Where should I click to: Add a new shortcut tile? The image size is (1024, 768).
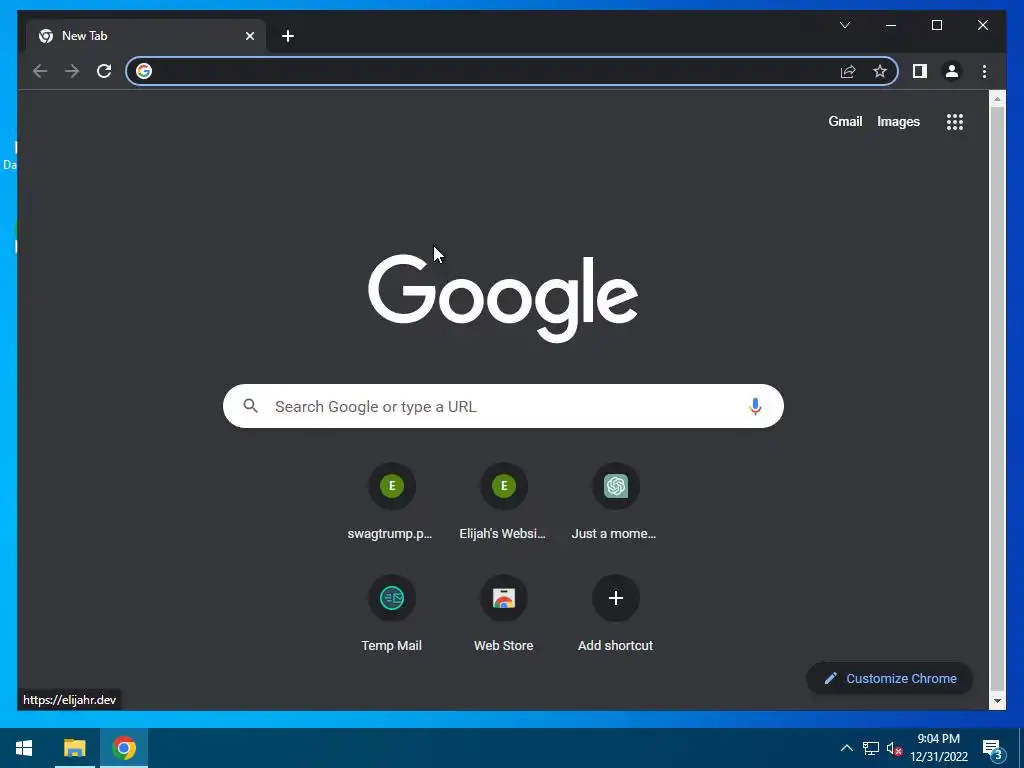click(615, 615)
